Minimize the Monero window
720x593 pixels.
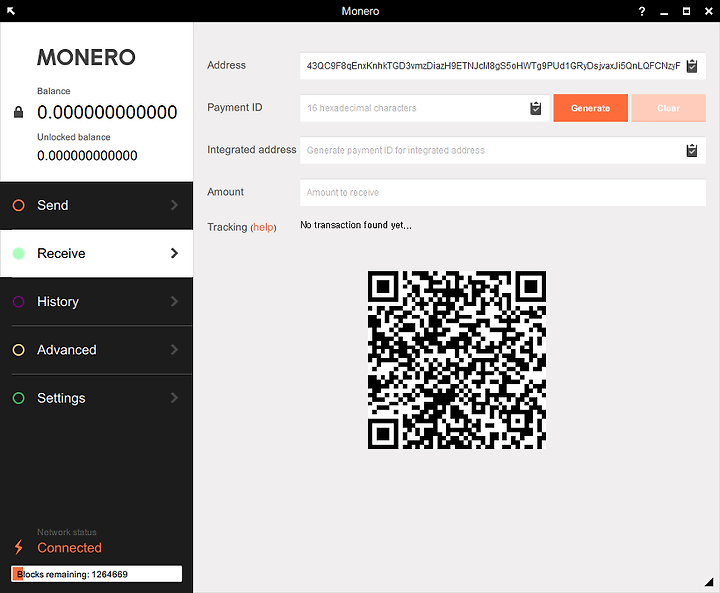(664, 12)
